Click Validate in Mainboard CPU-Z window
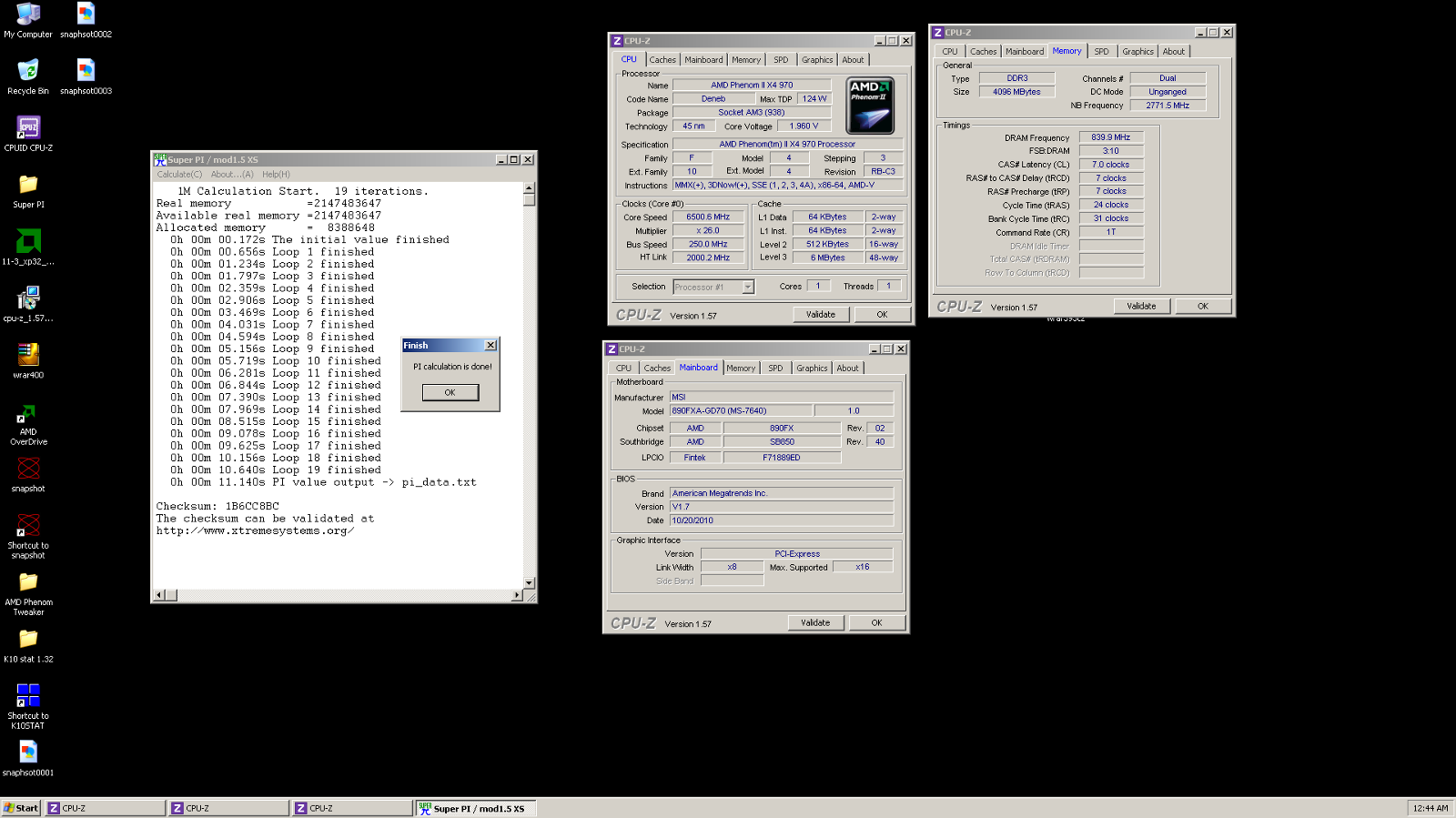 point(815,623)
